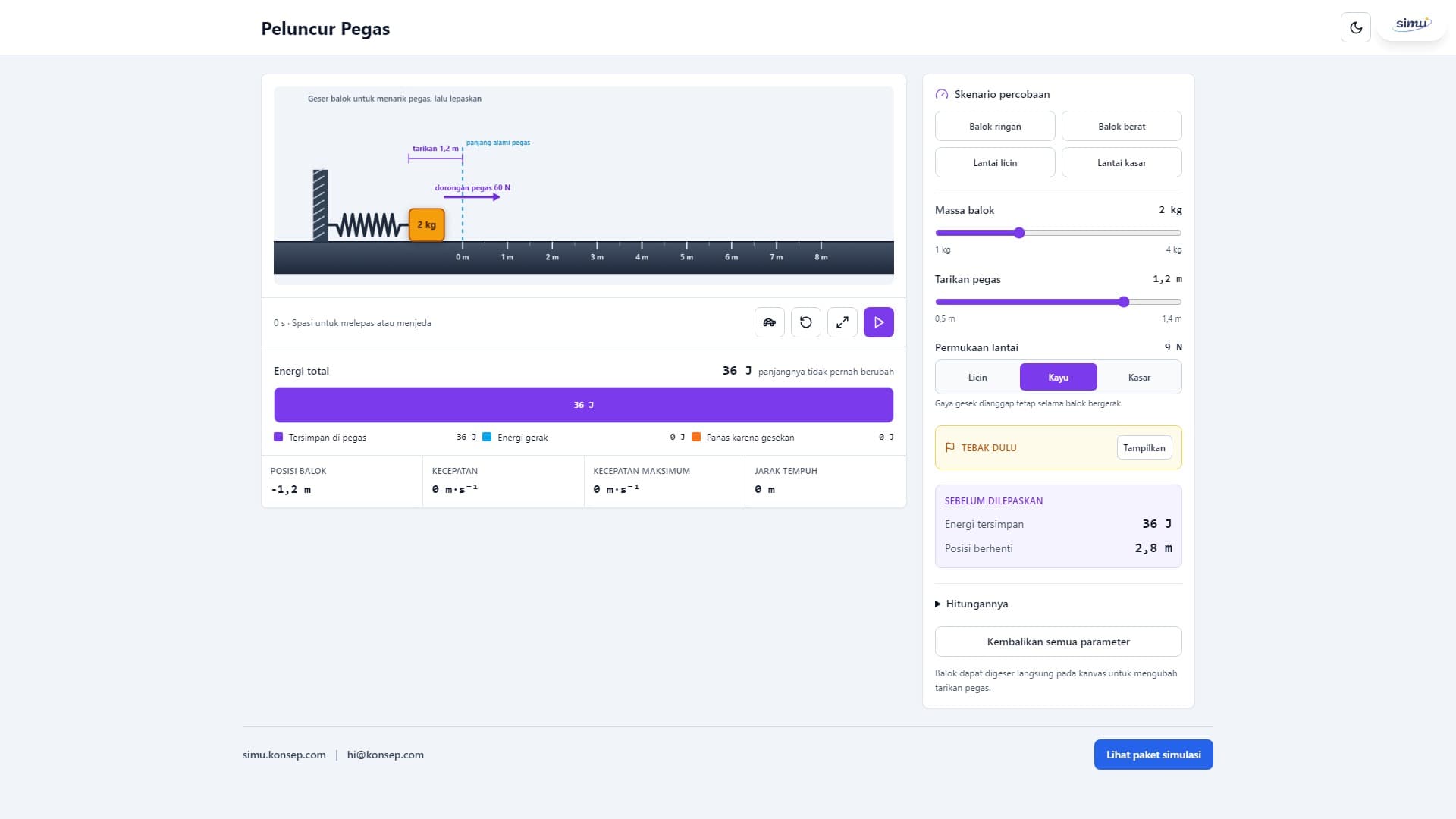Choose the Lantai licin preset

tap(995, 162)
